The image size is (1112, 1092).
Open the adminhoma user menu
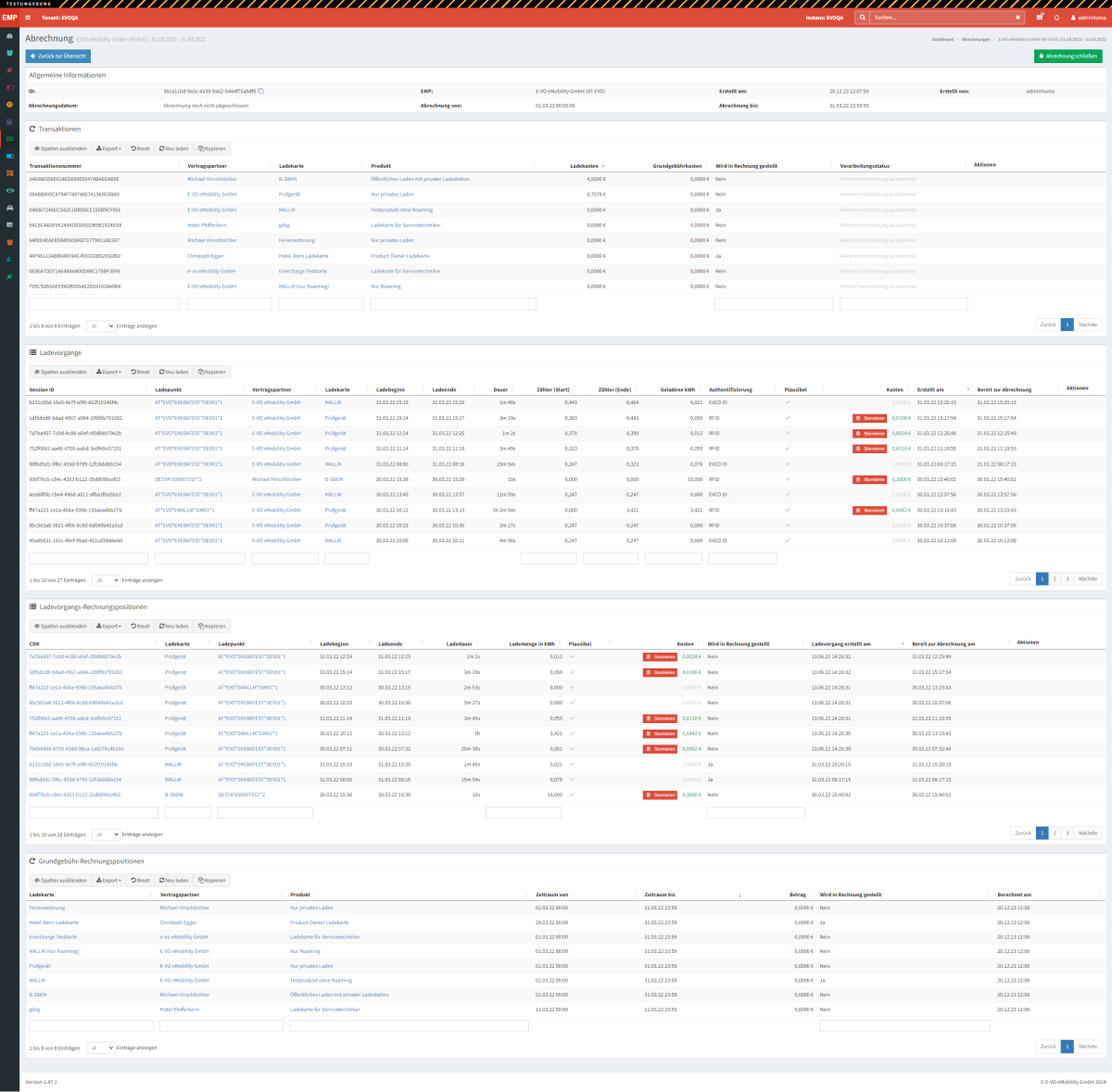[1088, 18]
